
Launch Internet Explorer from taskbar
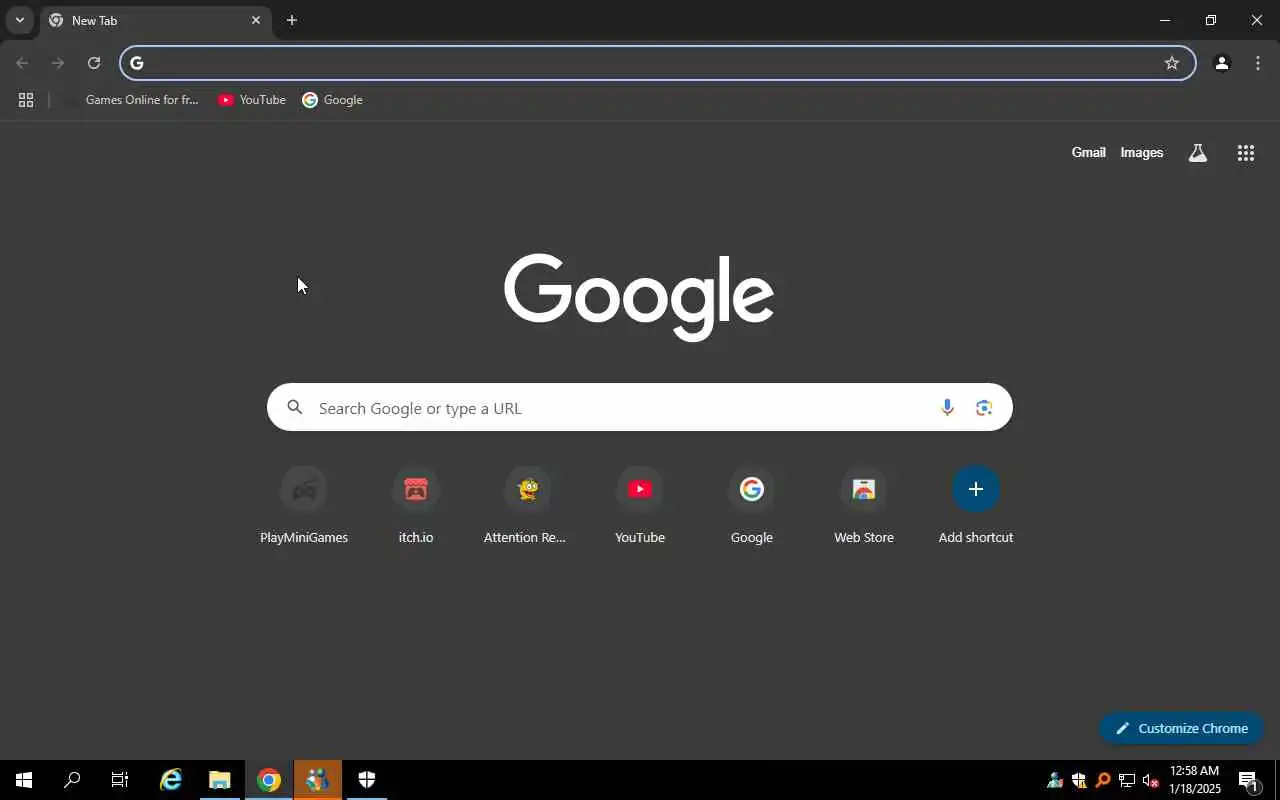click(171, 780)
